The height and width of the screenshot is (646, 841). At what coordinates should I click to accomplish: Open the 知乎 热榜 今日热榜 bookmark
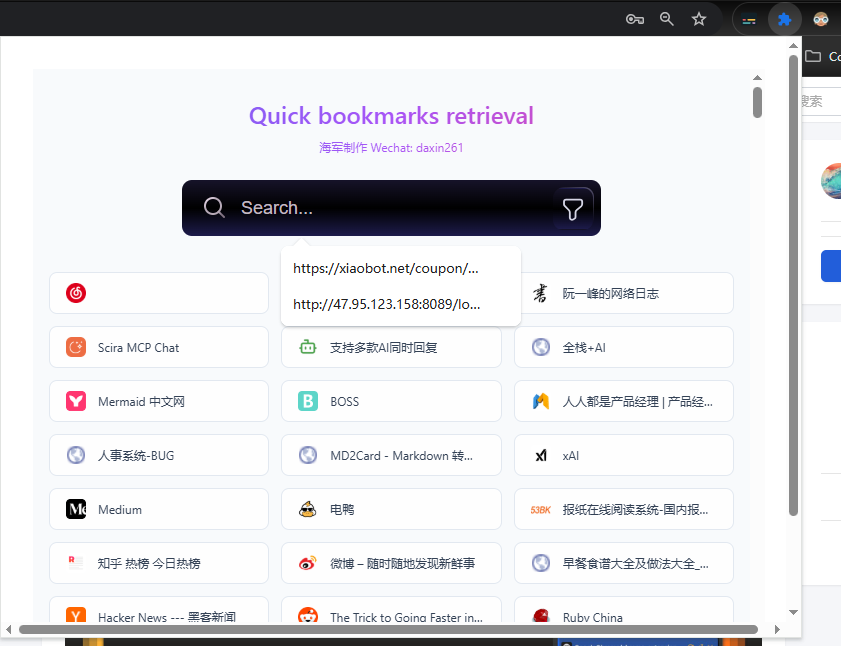coord(159,563)
